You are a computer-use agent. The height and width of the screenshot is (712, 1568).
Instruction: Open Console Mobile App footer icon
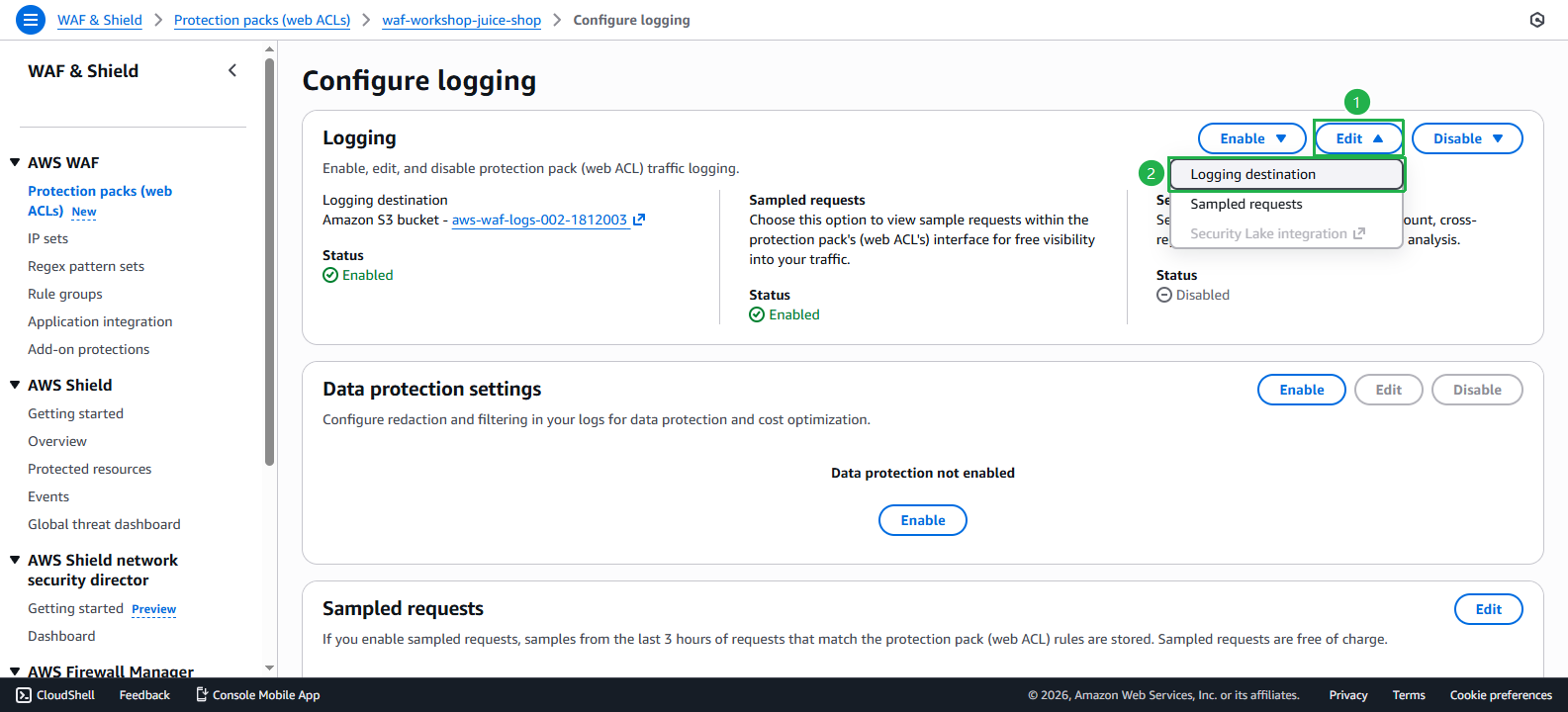point(202,695)
